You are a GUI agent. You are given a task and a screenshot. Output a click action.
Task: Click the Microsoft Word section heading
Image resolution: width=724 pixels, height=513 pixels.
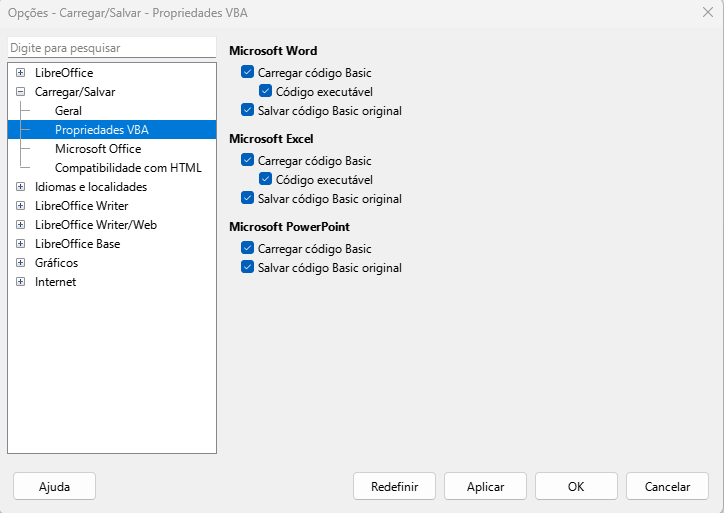pos(273,51)
